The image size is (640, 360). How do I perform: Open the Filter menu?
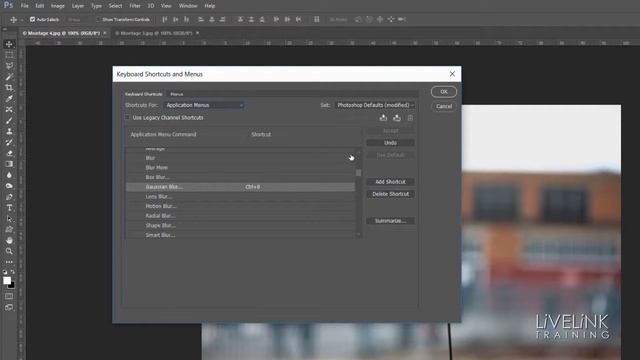(x=135, y=6)
